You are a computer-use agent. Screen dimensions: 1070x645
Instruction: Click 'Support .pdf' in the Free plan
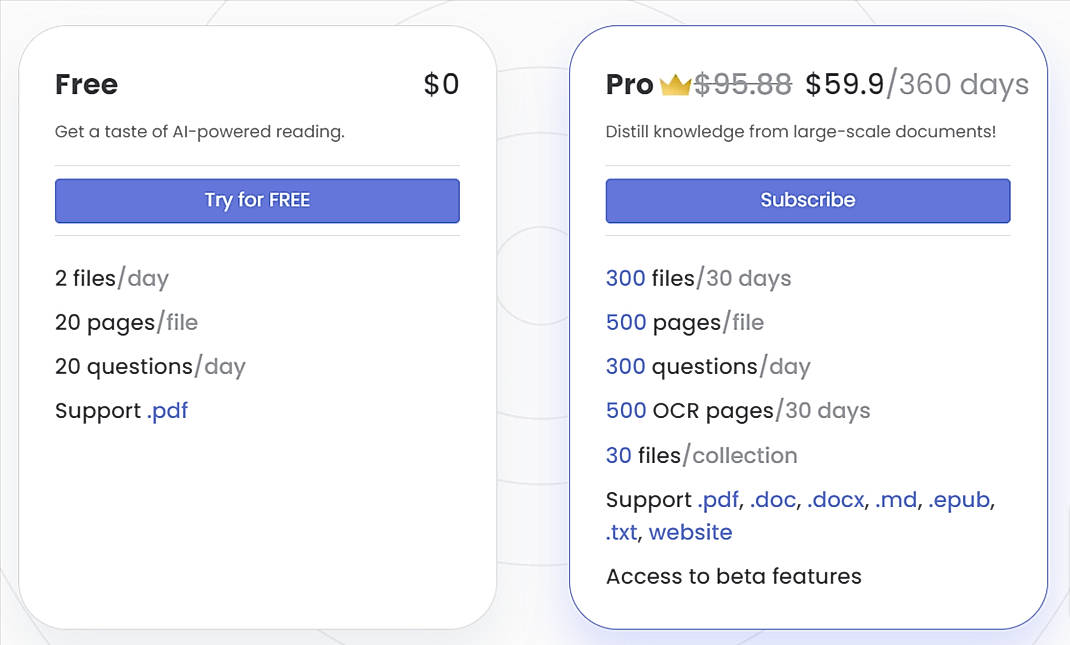[121, 411]
